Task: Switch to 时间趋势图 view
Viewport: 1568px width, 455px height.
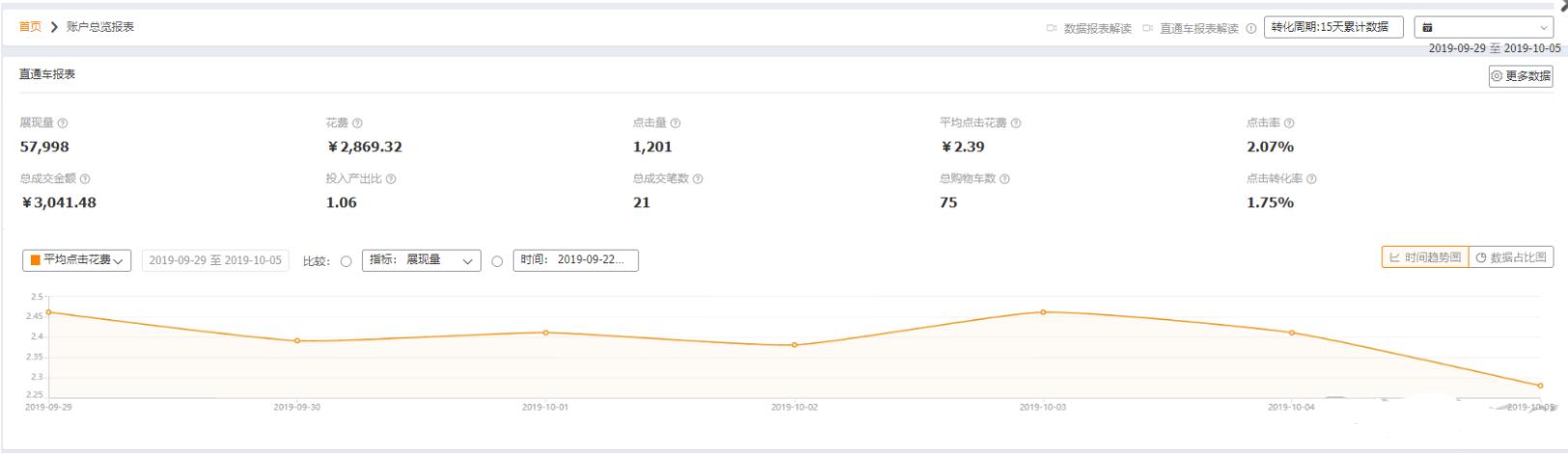Action: pyautogui.click(x=1425, y=257)
